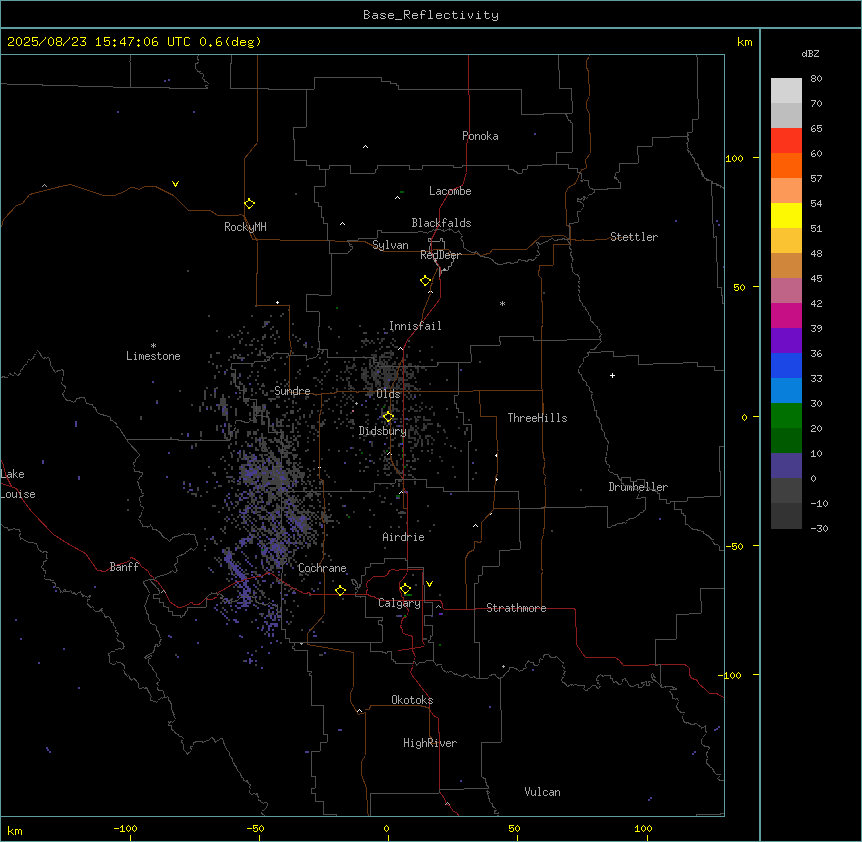862x842 pixels.
Task: Select the 39 dBZ purple swatch
Action: [x=786, y=340]
